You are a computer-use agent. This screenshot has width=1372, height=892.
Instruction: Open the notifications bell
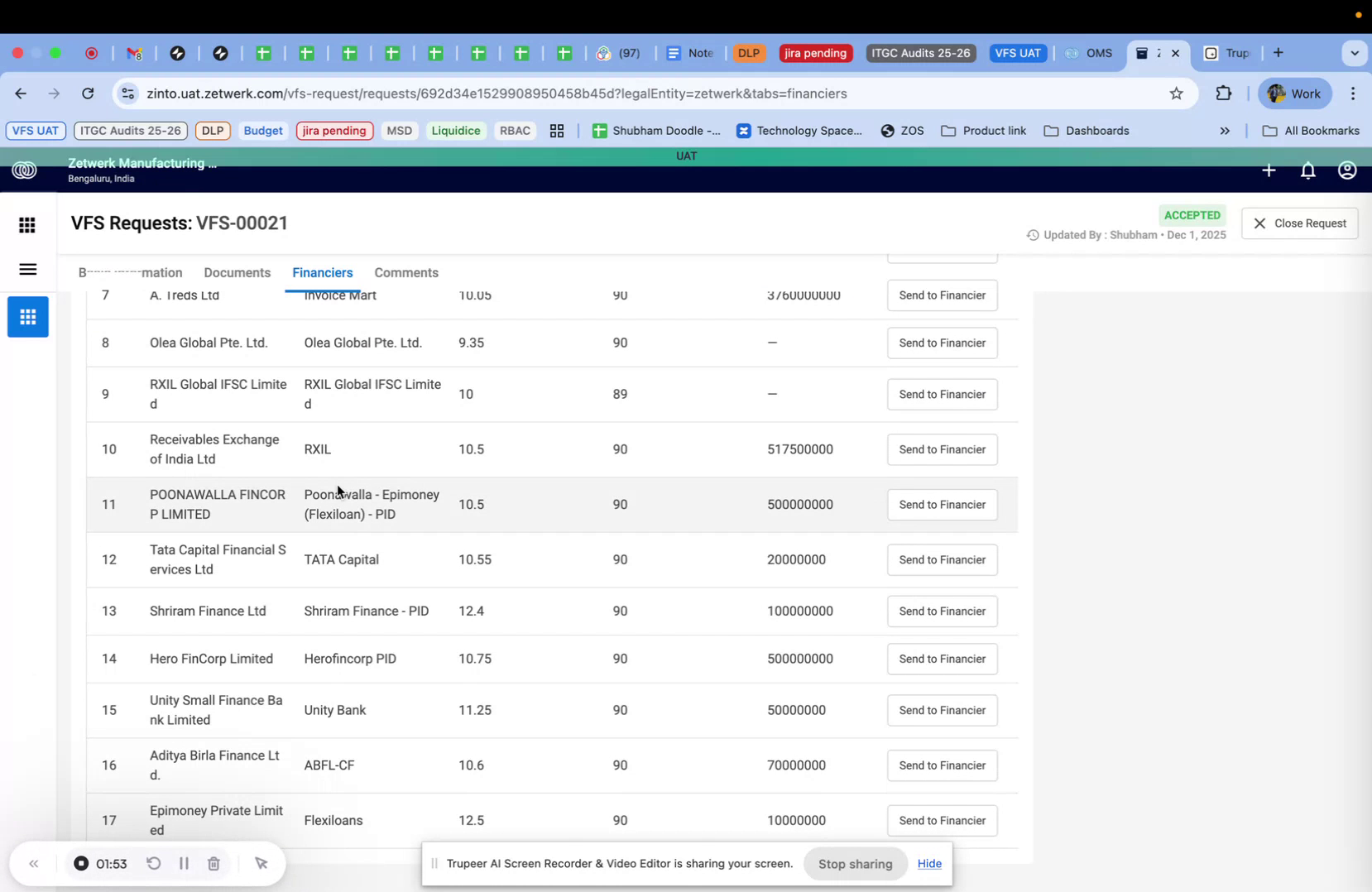point(1307,170)
